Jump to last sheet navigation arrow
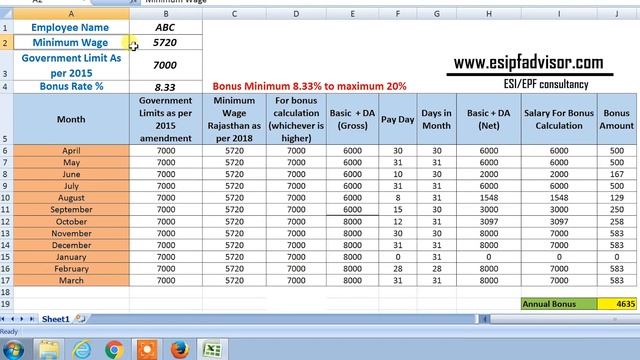 coord(31,319)
